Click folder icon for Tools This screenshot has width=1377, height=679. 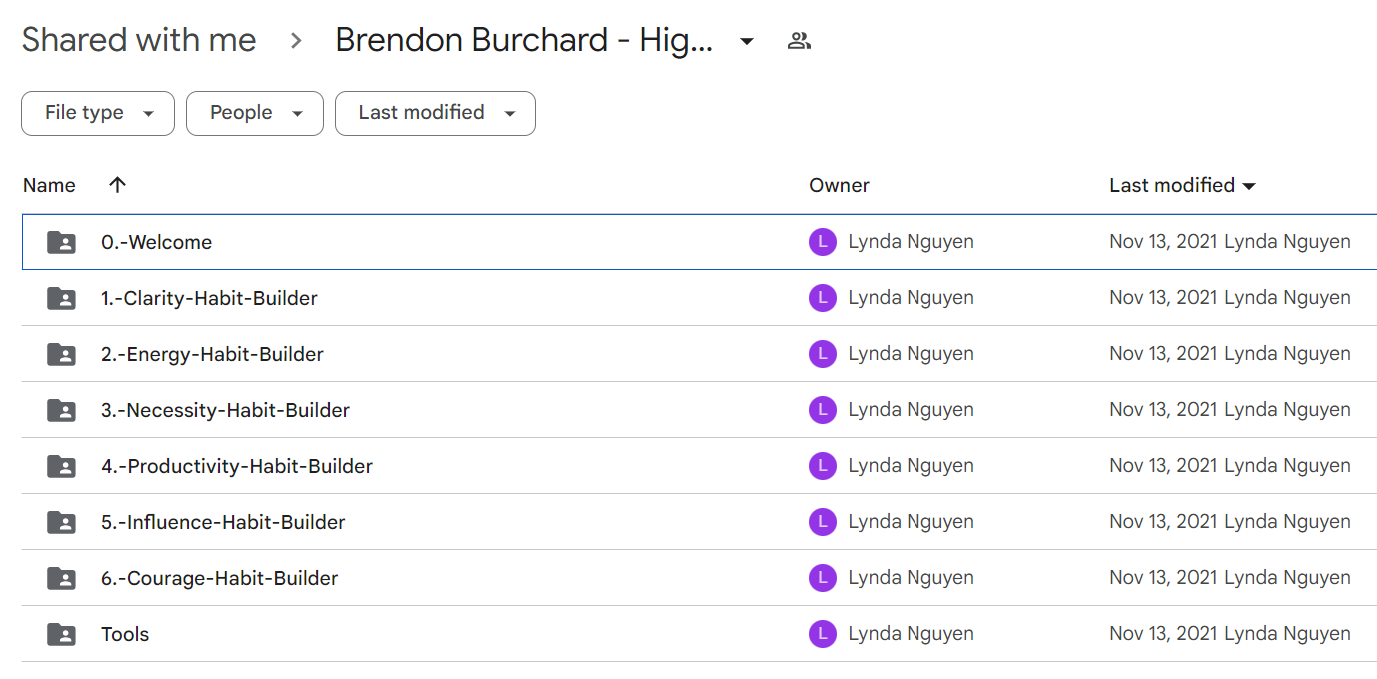point(61,634)
